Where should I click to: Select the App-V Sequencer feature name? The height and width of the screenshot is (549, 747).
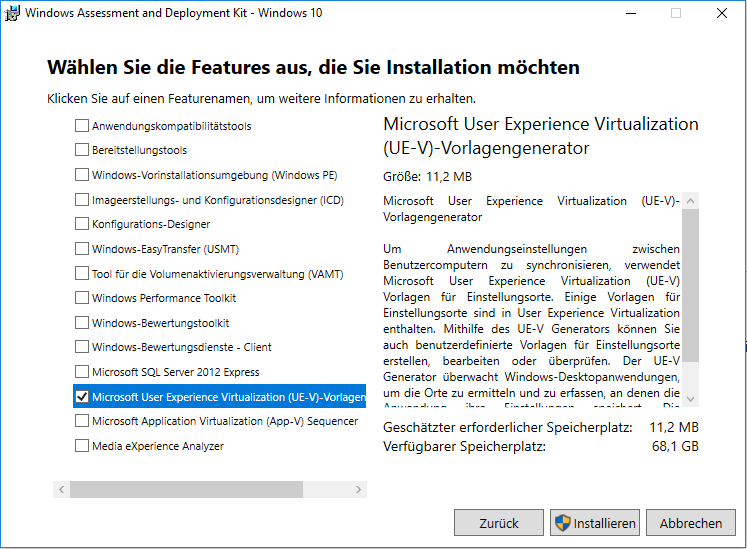pos(225,421)
